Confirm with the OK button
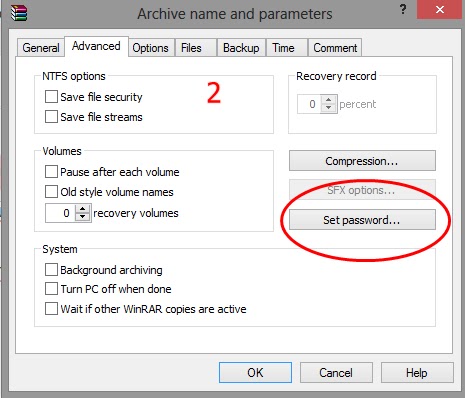 click(x=255, y=373)
